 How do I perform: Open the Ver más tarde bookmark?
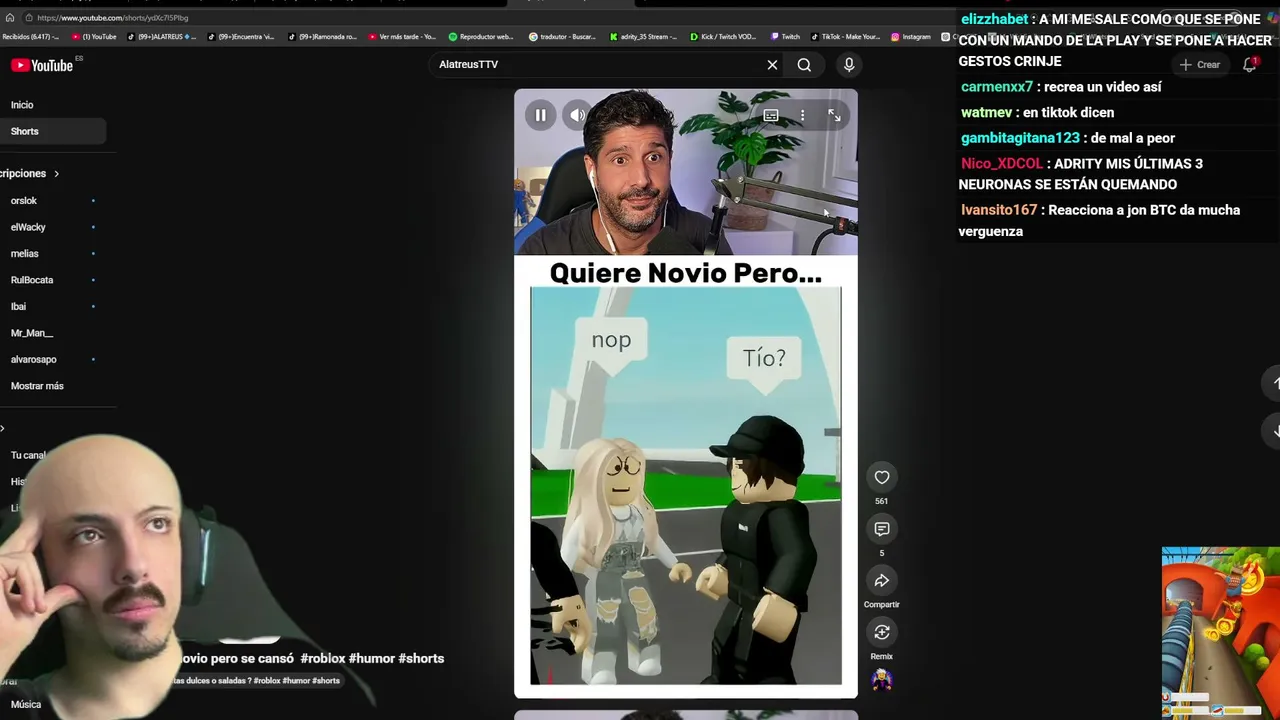403,37
